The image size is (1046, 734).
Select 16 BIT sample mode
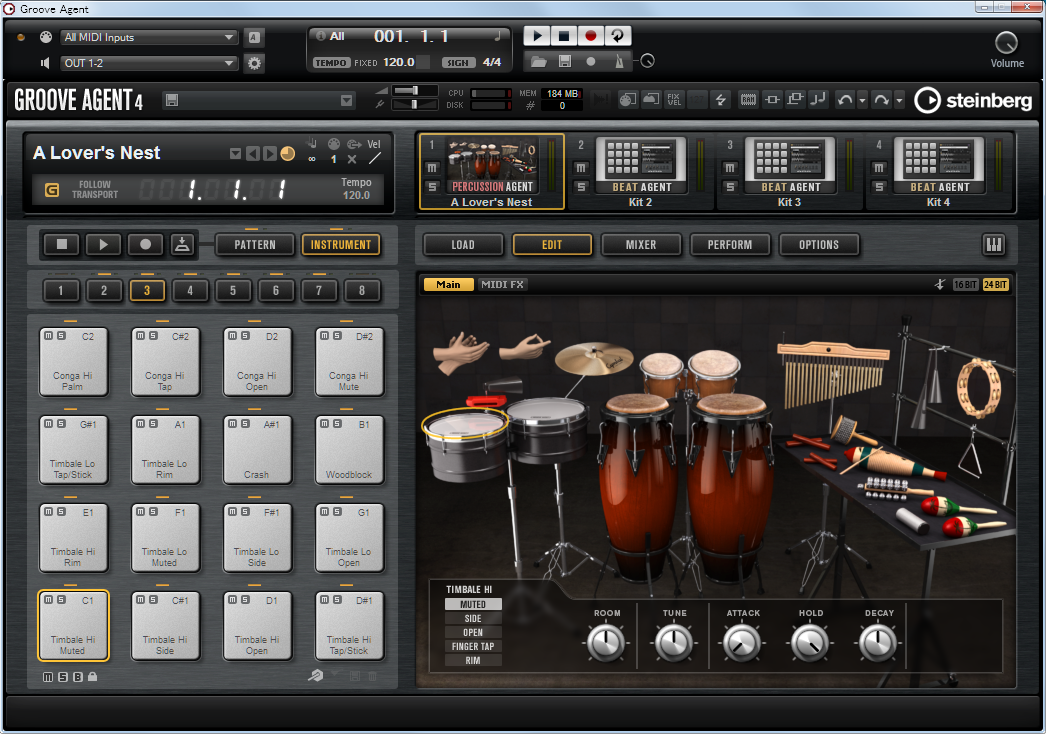pyautogui.click(x=965, y=285)
